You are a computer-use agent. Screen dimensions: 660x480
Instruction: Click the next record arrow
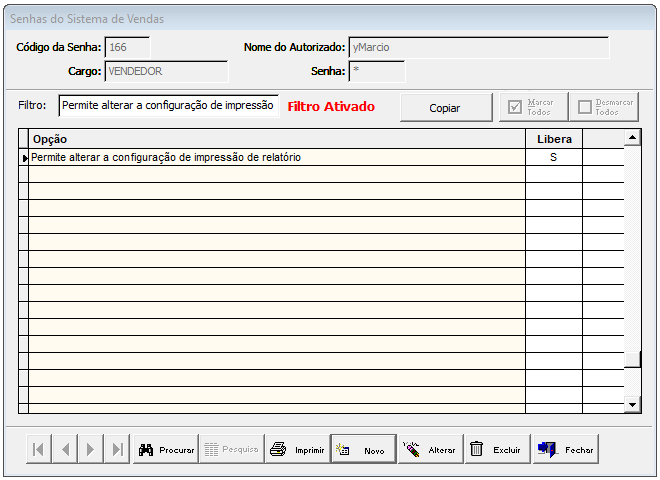click(91, 450)
